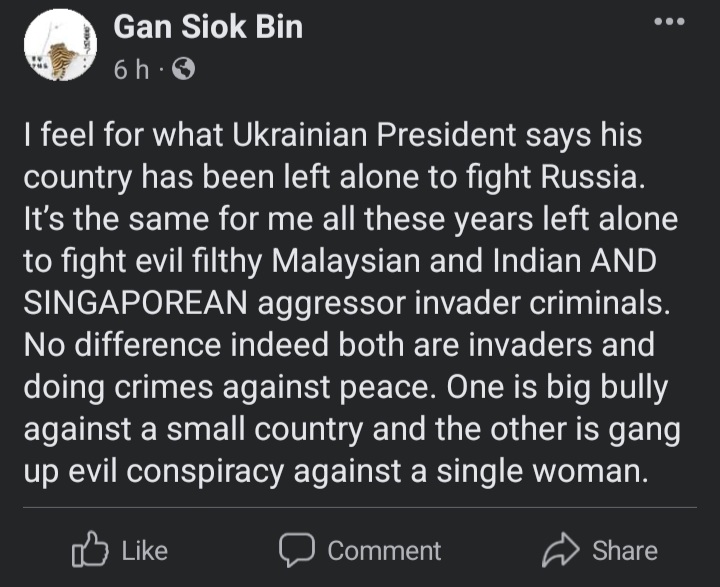Click the post's opening words "I feel for"

pos(70,134)
